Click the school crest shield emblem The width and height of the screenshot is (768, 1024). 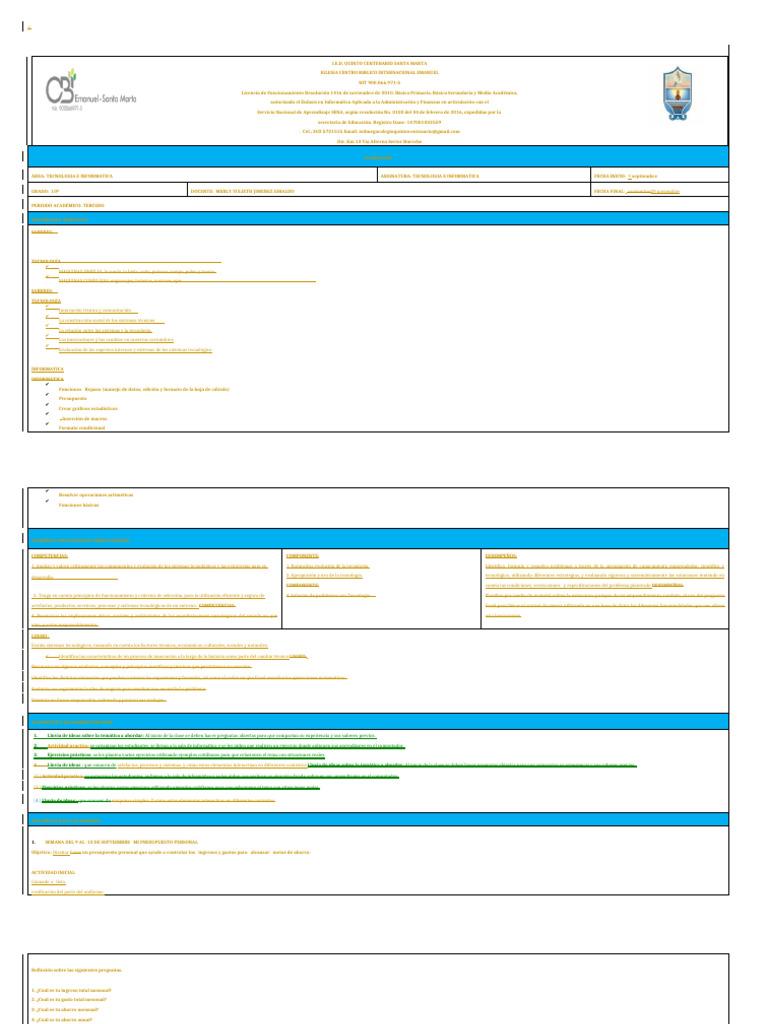(x=677, y=93)
